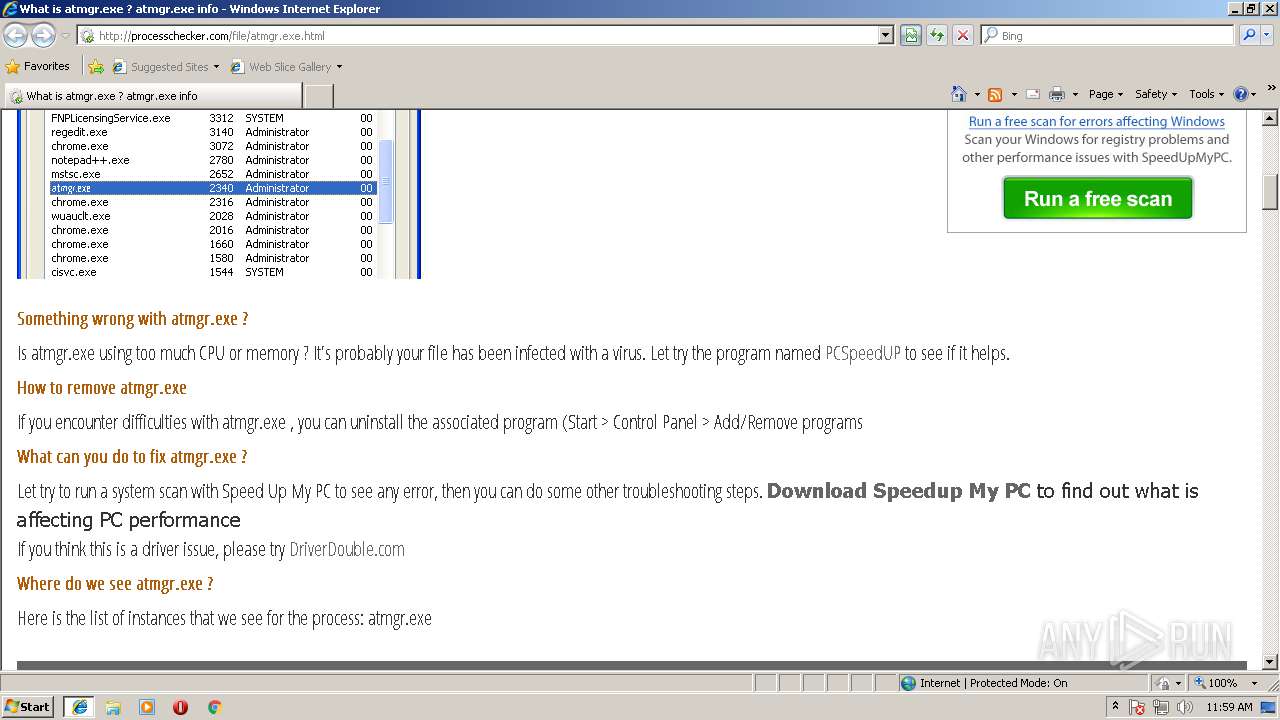1280x720 pixels.
Task: Click the 'Something wrong with atmgr.exe ?' heading
Action: click(132, 319)
